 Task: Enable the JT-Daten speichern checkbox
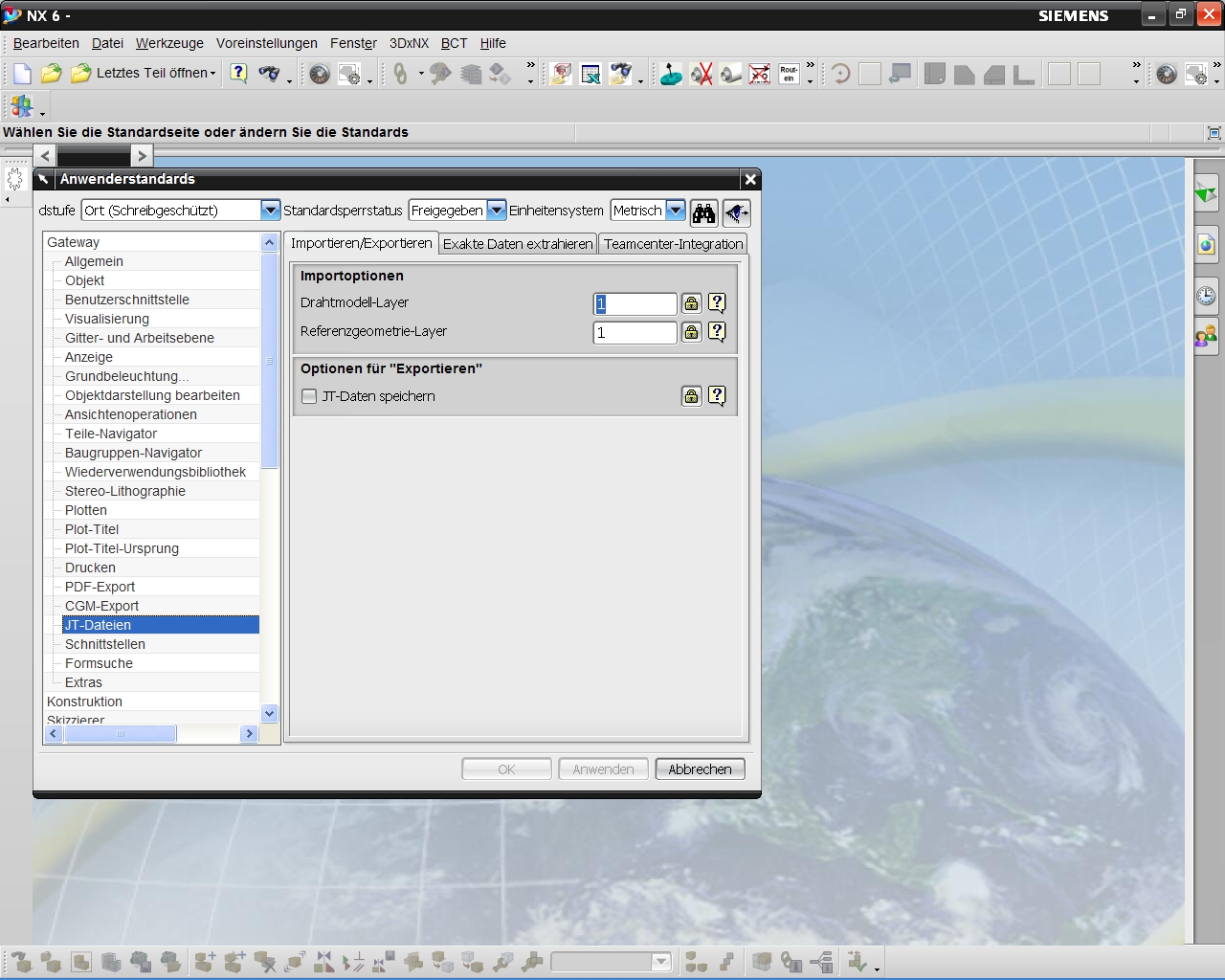coord(309,396)
